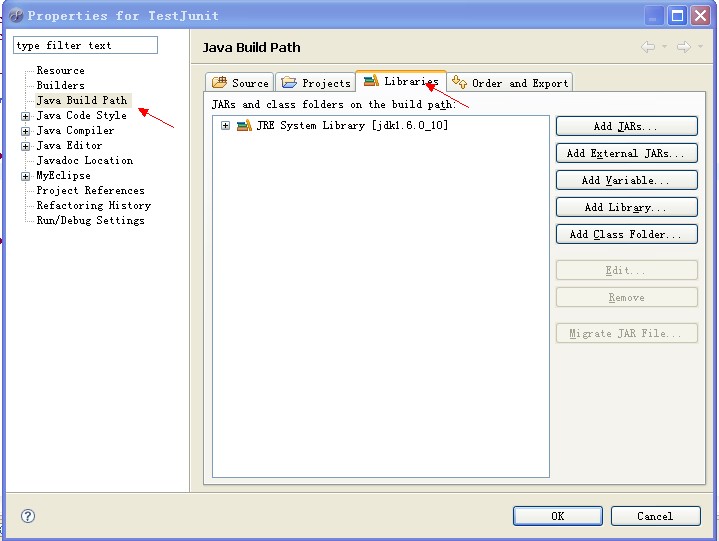Switch to the Projects tab
This screenshot has width=719, height=541.
[315, 83]
